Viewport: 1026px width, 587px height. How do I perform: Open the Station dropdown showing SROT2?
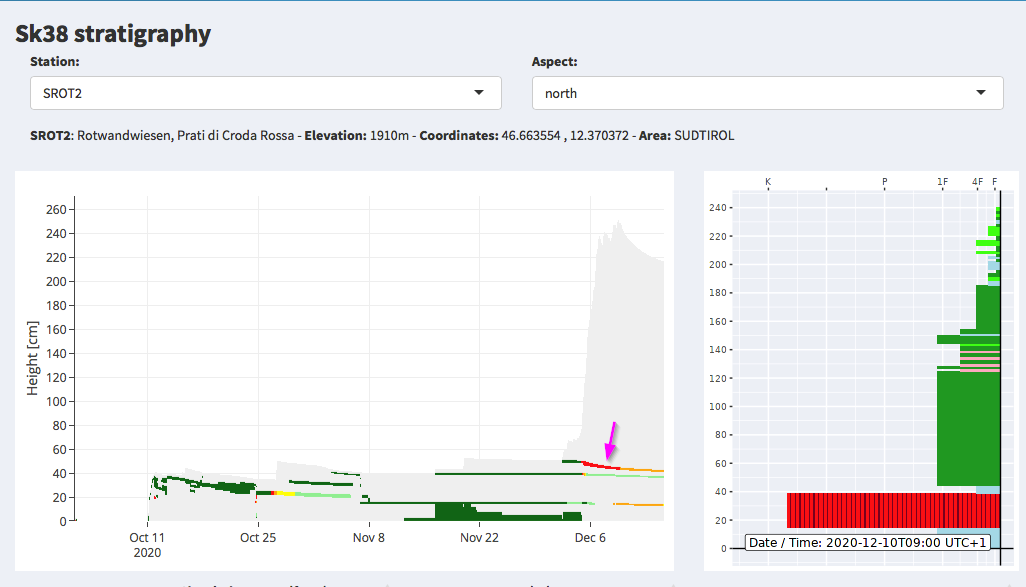(266, 93)
